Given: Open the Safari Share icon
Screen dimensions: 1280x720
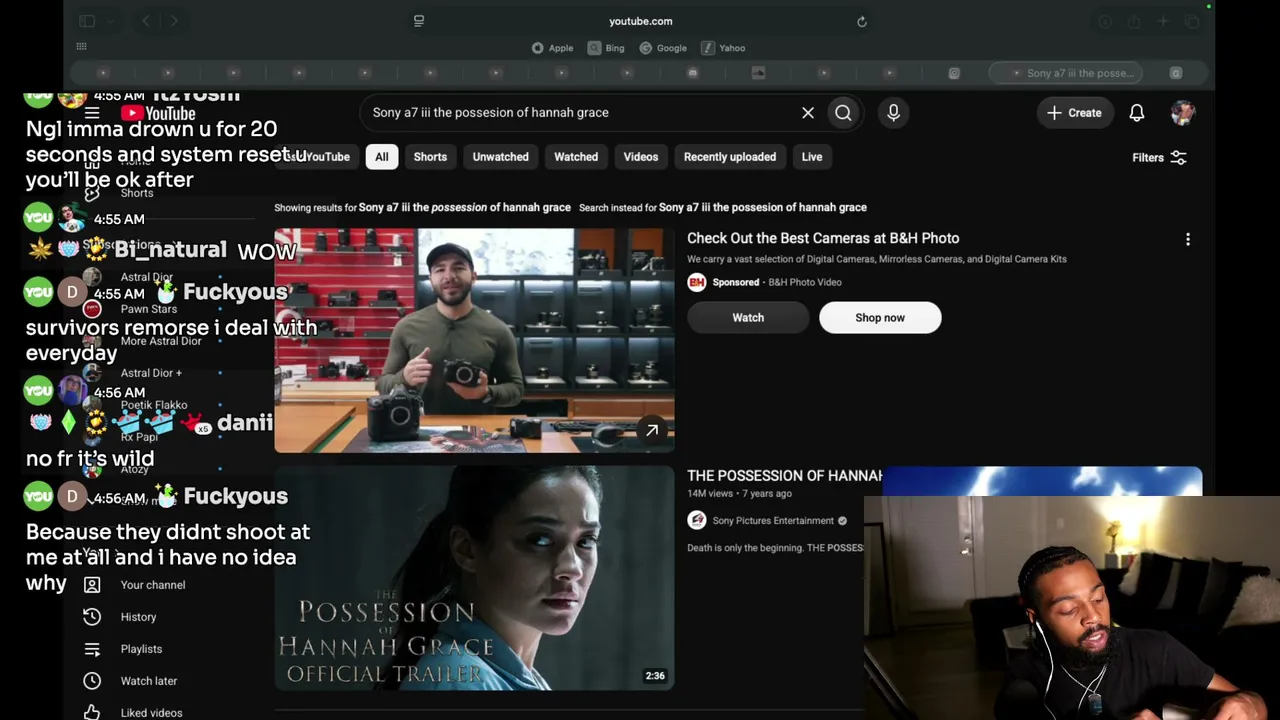Looking at the screenshot, I should click(1133, 21).
